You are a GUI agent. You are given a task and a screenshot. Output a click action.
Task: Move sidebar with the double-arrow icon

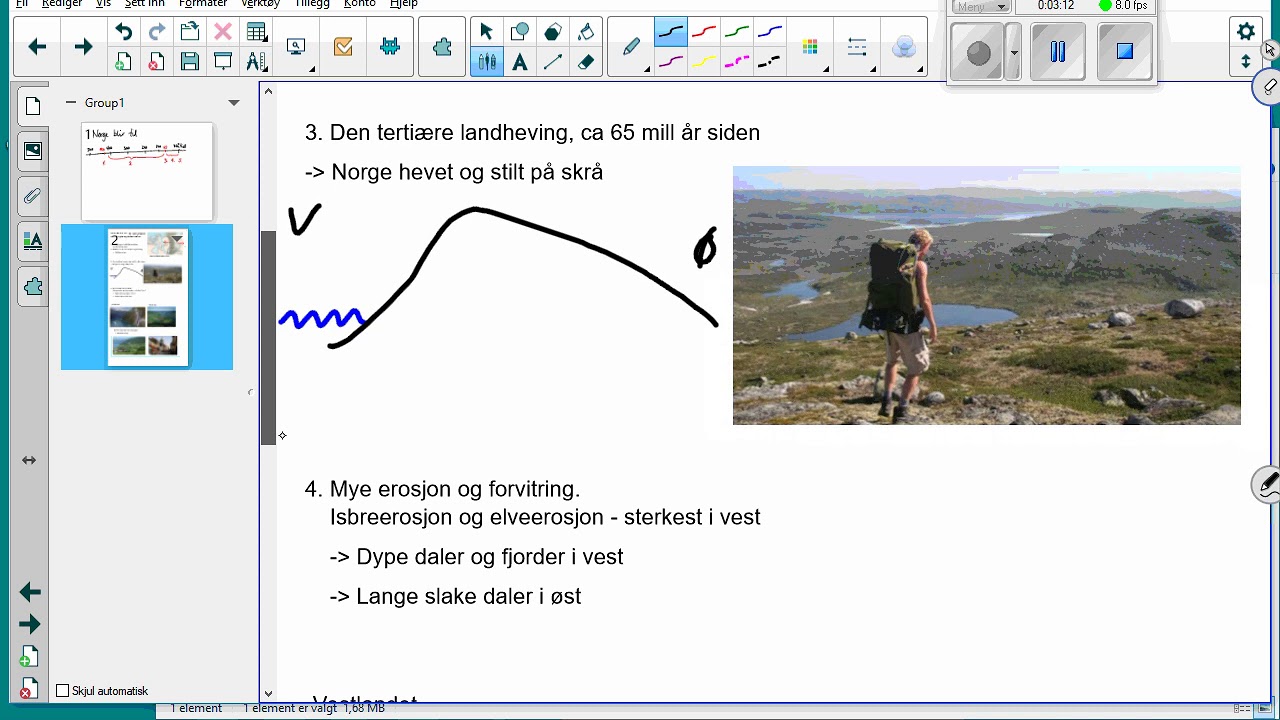[29, 460]
